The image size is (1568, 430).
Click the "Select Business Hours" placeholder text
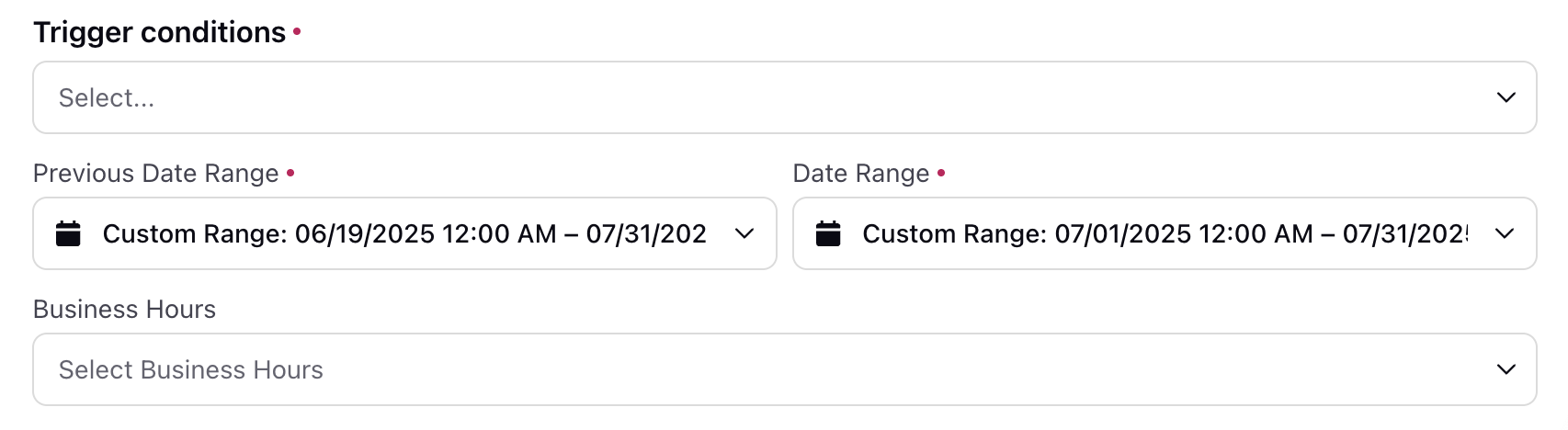coord(191,369)
